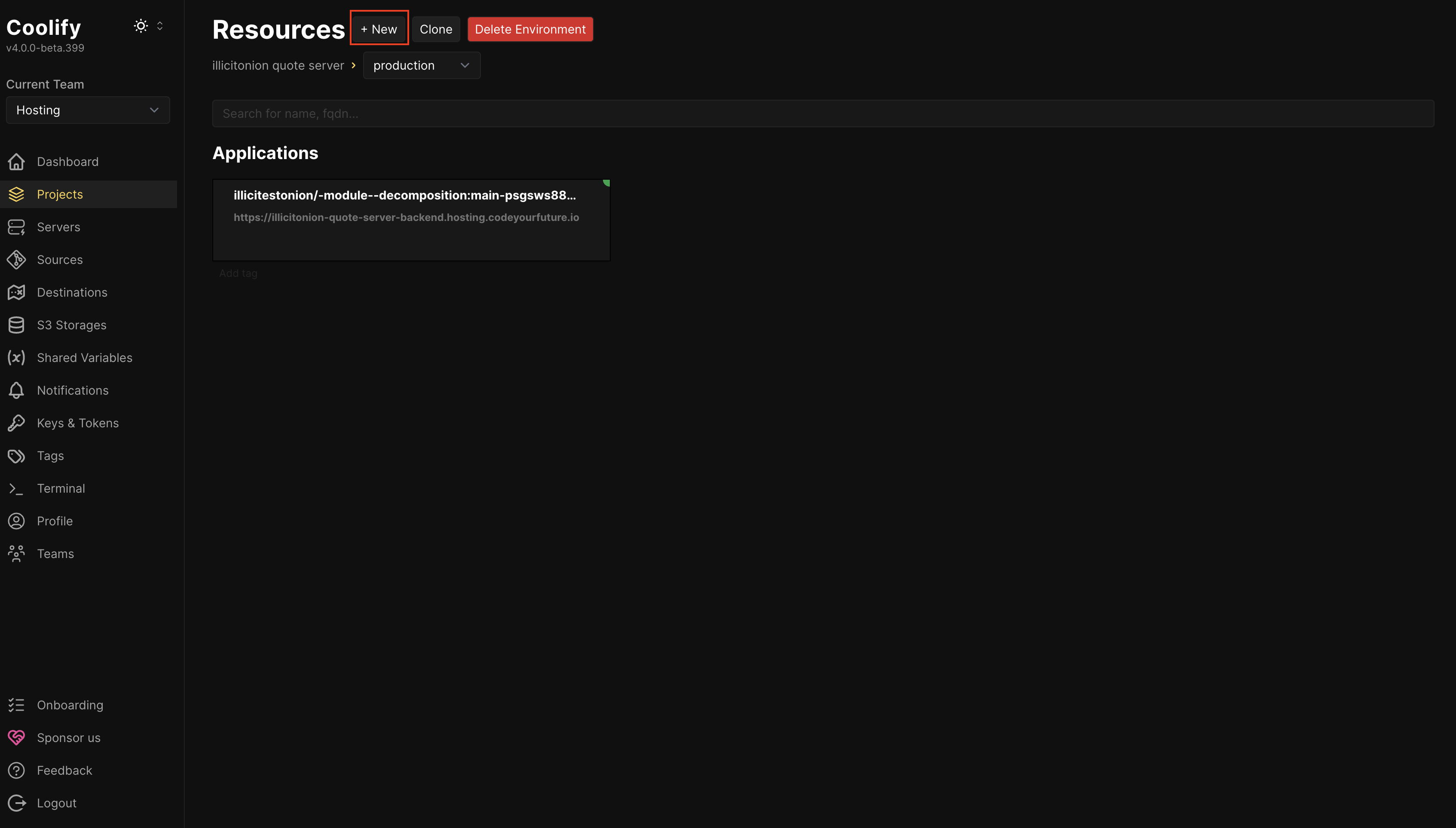Click Delete Environment
The height and width of the screenshot is (828, 1456).
tap(529, 28)
